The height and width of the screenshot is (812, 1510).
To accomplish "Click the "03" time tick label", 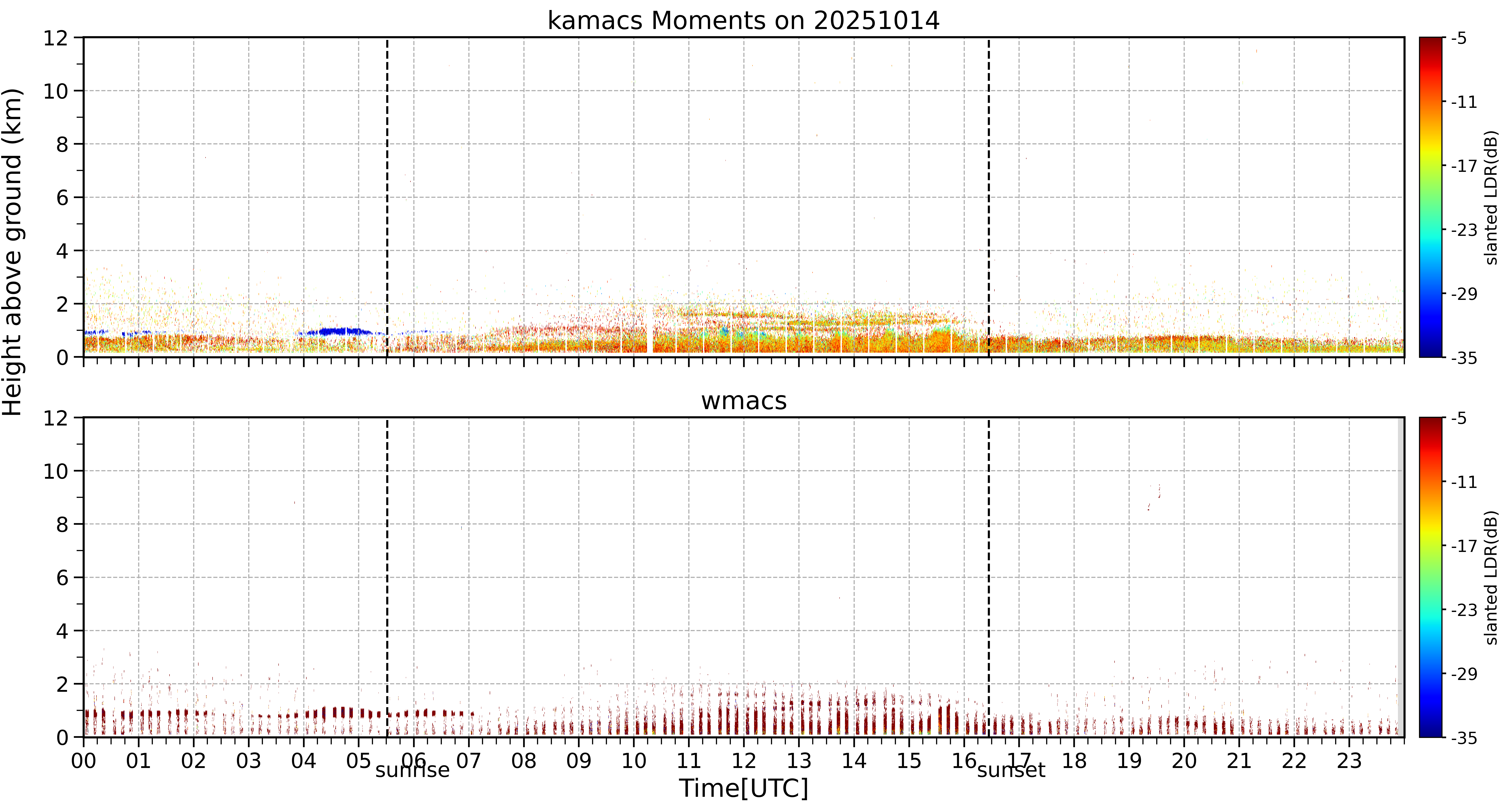I will (x=249, y=761).
